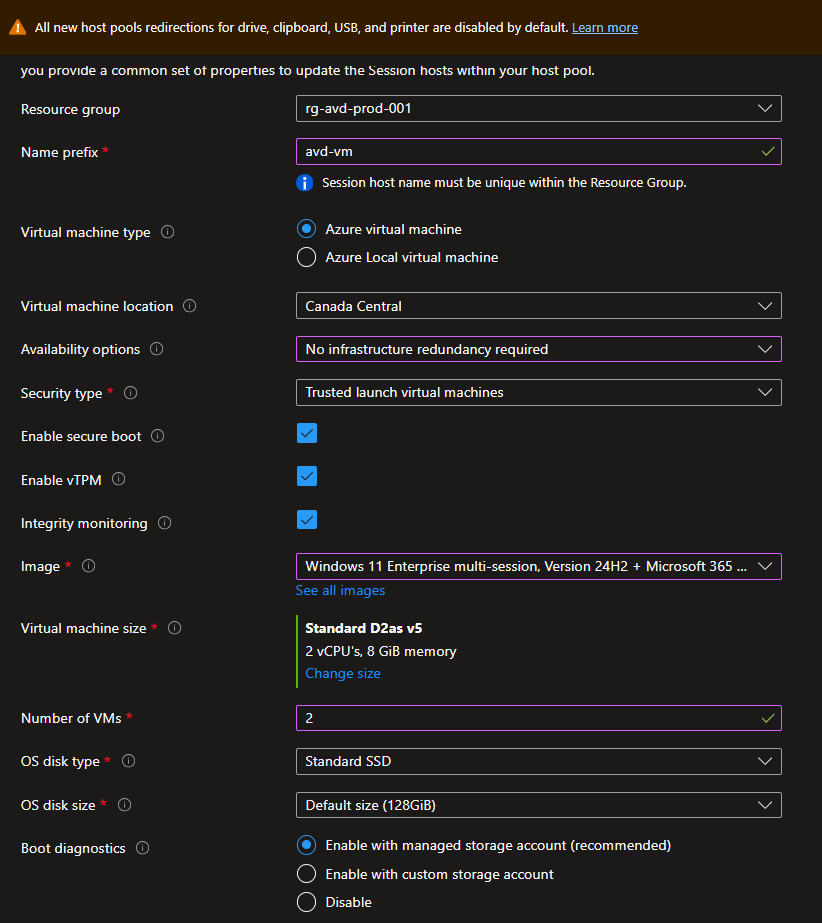The height and width of the screenshot is (923, 822).
Task: Open the OS disk type dropdown
Action: coord(539,761)
